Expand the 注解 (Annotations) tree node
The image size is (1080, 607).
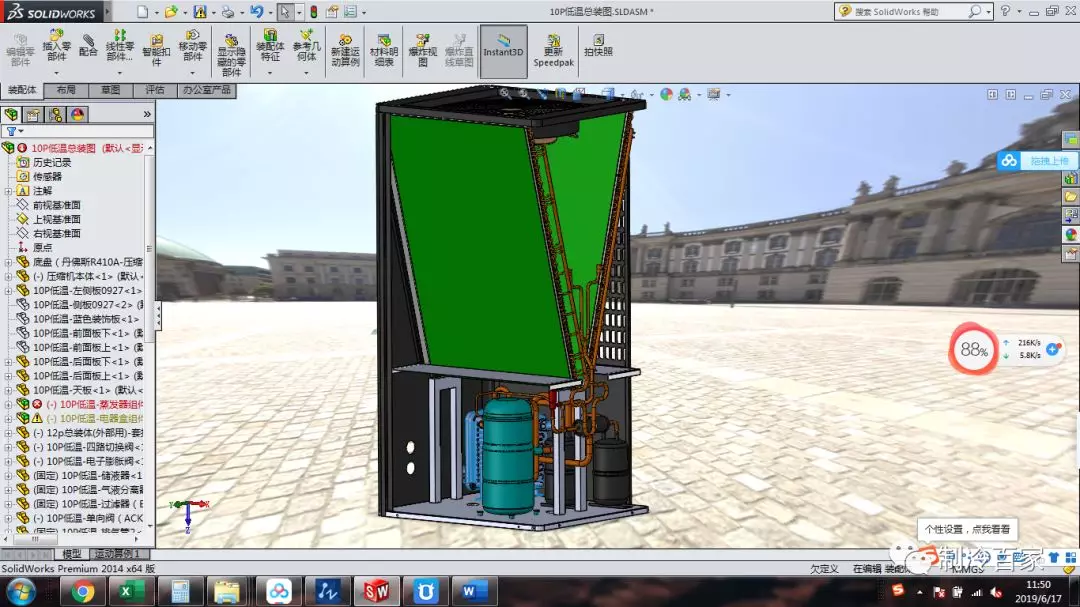[x=9, y=190]
